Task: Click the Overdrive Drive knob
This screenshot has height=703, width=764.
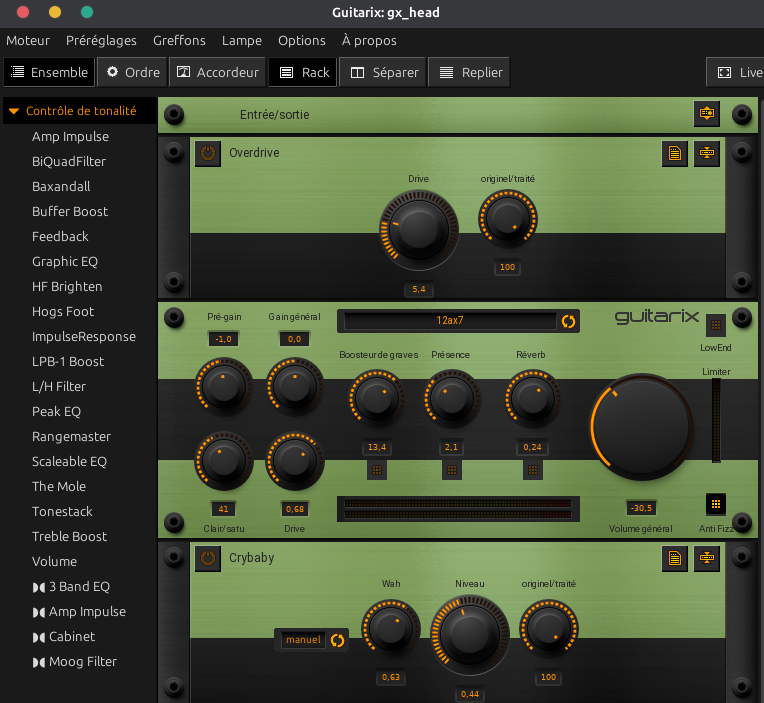Action: click(x=419, y=229)
